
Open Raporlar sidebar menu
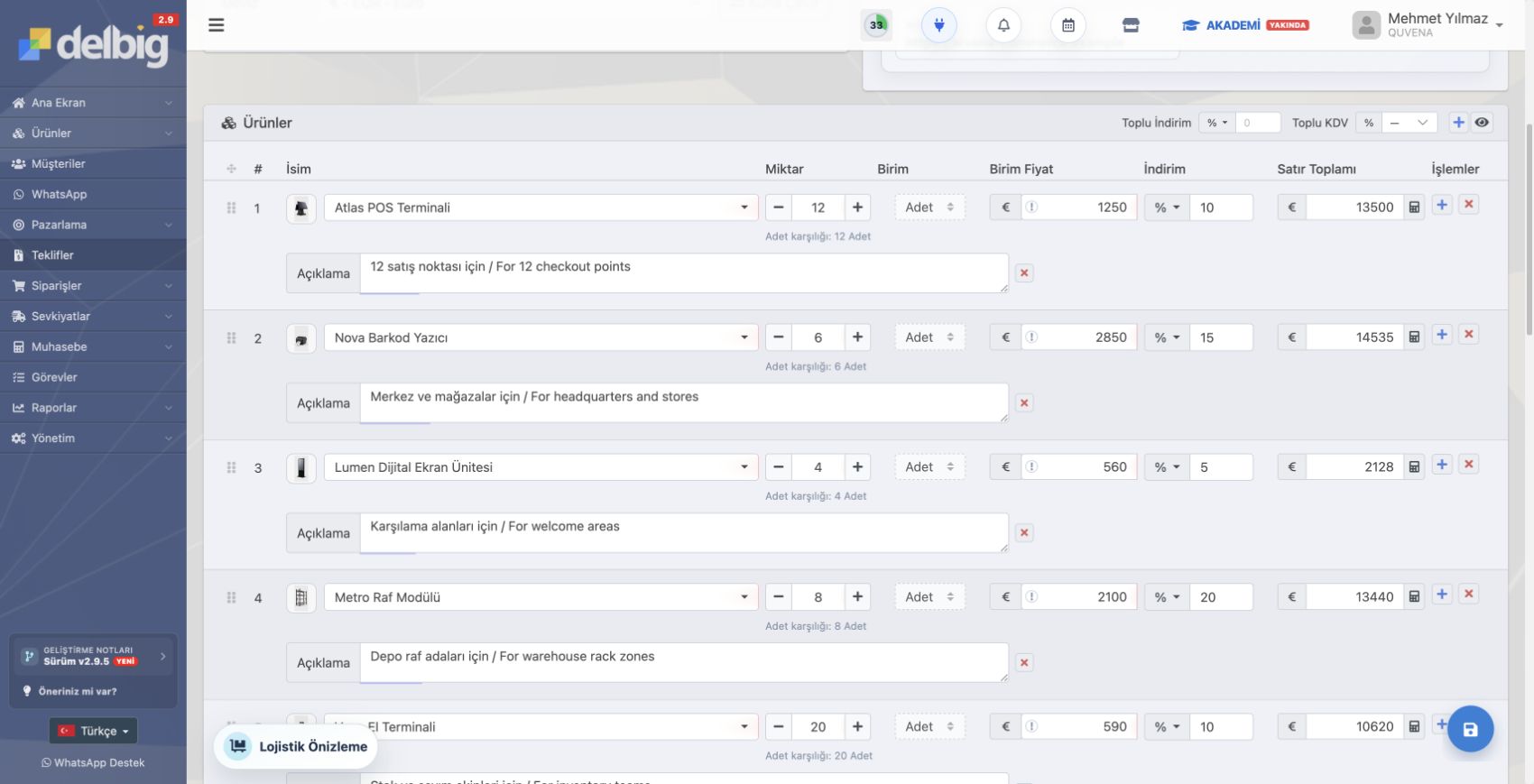(x=93, y=408)
